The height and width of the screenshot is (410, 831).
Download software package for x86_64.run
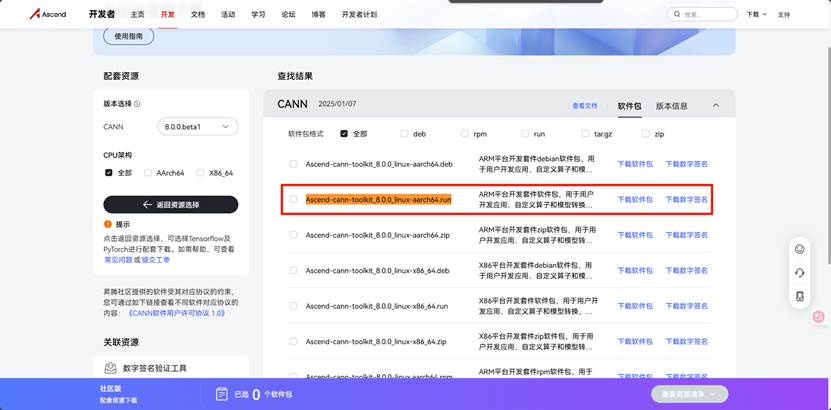tap(635, 306)
